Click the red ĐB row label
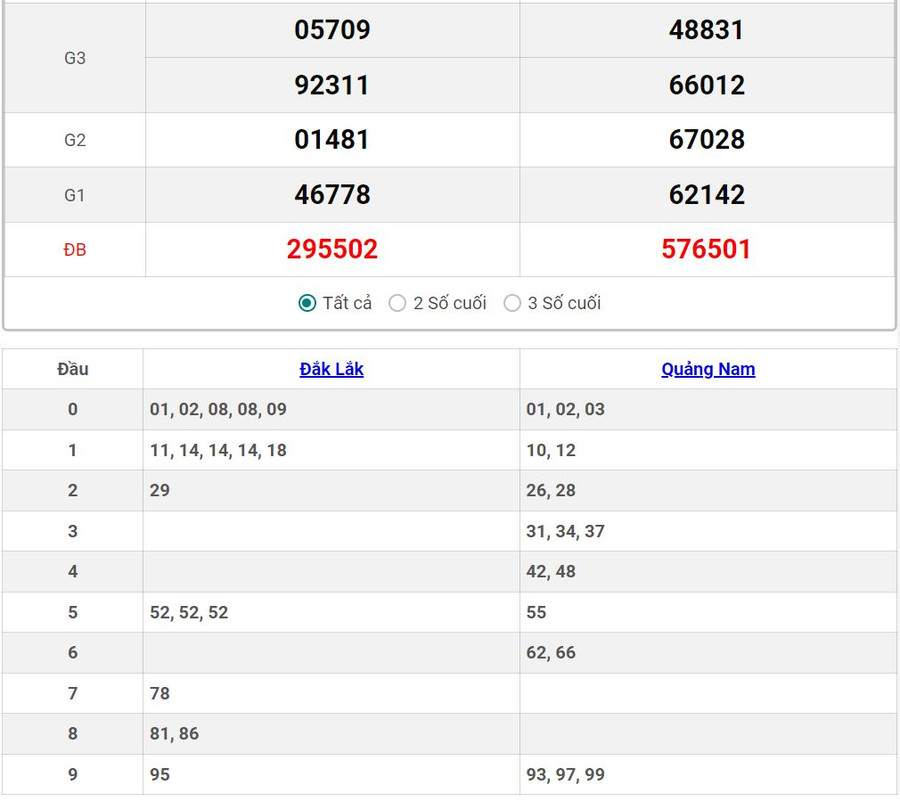Viewport: 900px width, 801px height. click(x=75, y=250)
